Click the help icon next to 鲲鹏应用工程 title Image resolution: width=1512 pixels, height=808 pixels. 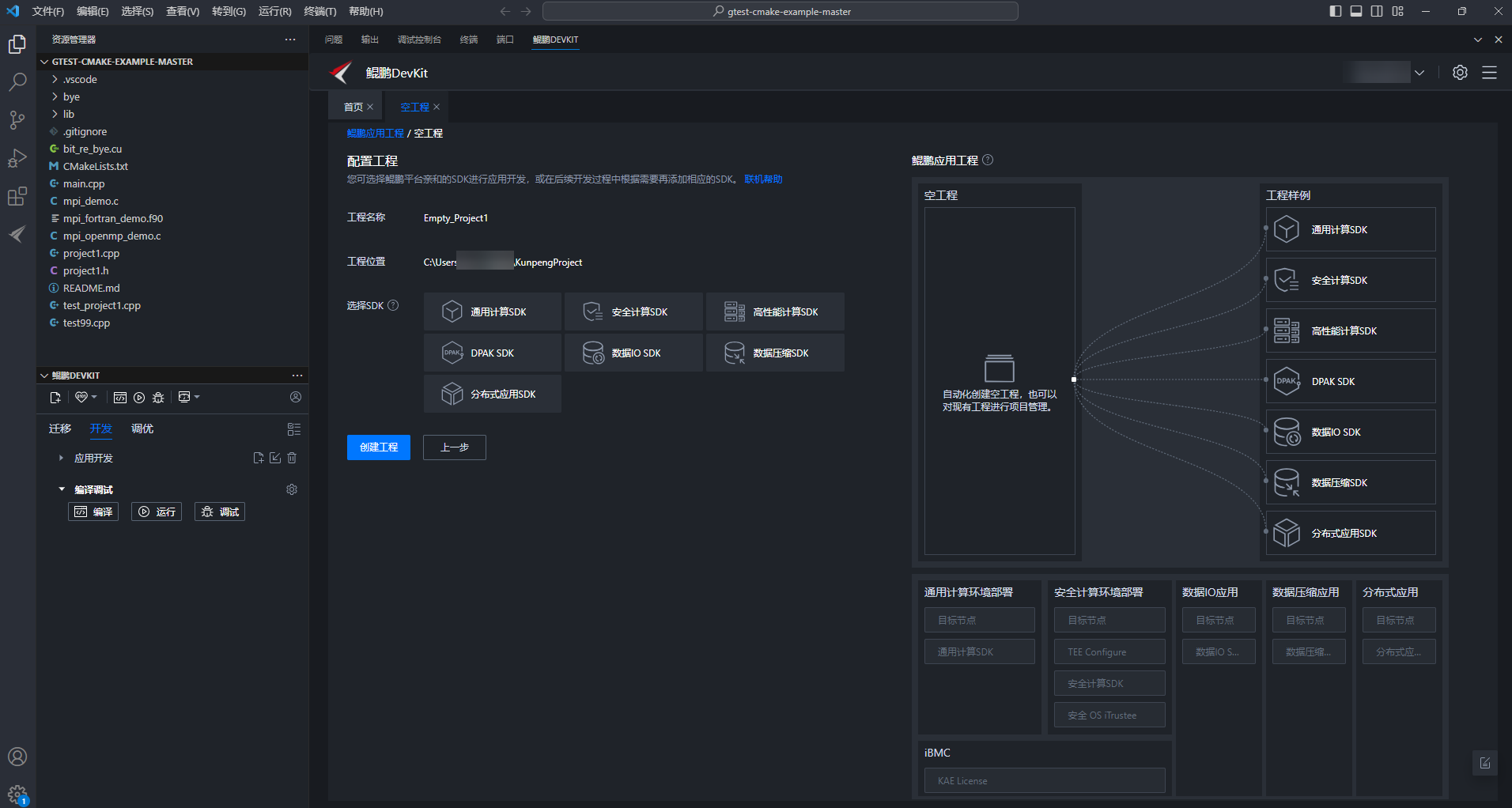(x=988, y=160)
